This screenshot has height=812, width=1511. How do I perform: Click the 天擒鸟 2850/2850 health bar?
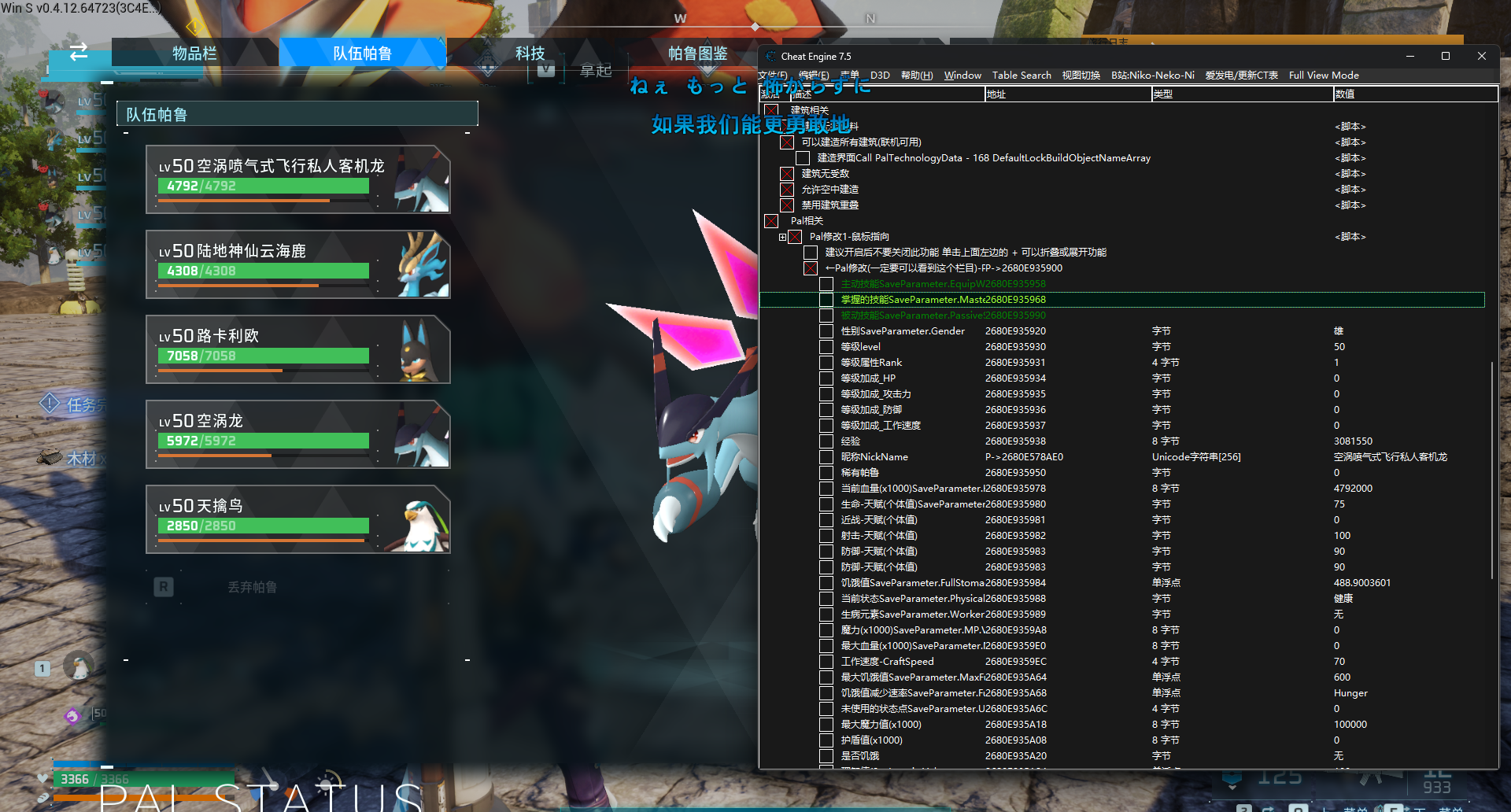coord(264,526)
